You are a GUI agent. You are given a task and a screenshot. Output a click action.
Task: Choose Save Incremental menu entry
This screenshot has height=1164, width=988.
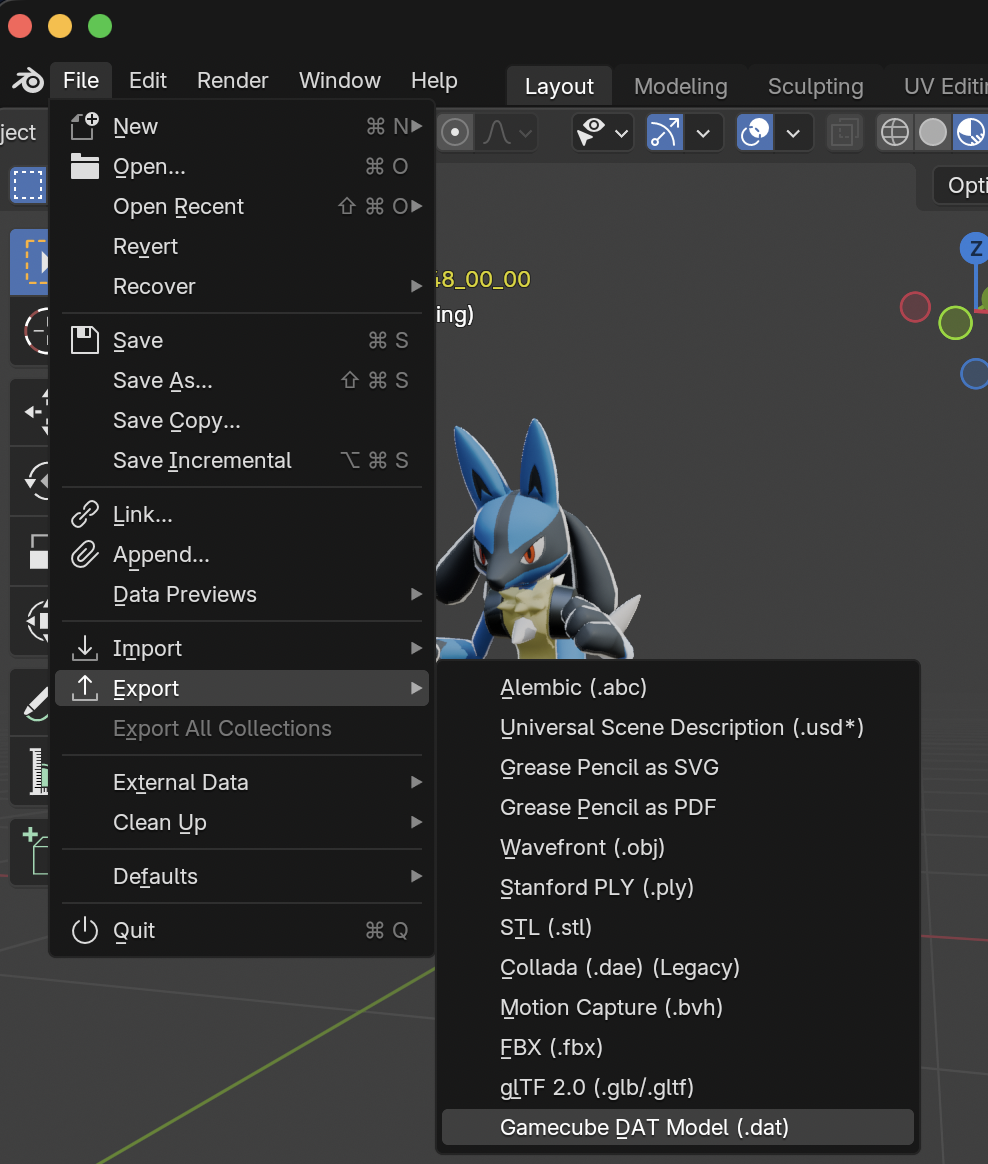(x=242, y=461)
